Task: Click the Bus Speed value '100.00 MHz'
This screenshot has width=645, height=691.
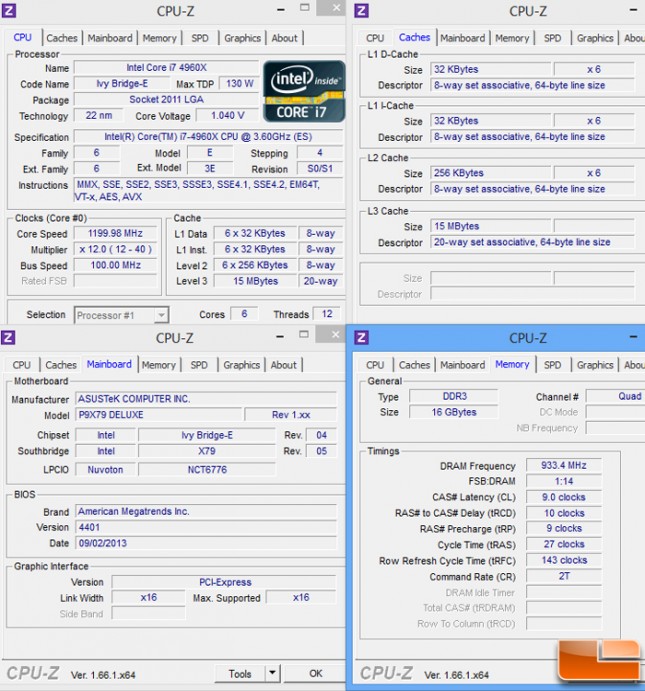Action: 115,265
